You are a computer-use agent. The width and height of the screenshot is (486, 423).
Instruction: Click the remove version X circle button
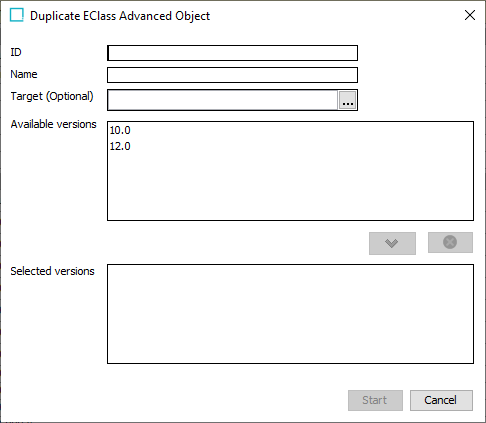click(x=450, y=242)
